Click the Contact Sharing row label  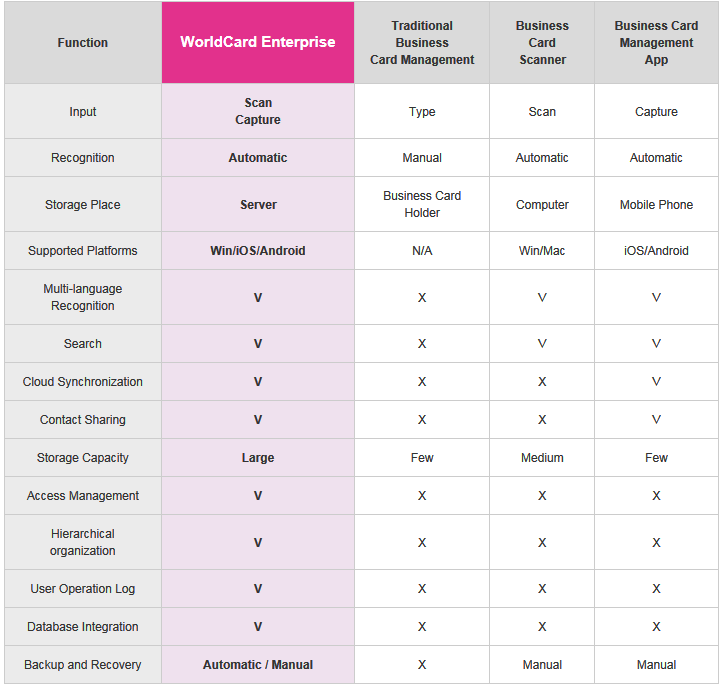(83, 420)
